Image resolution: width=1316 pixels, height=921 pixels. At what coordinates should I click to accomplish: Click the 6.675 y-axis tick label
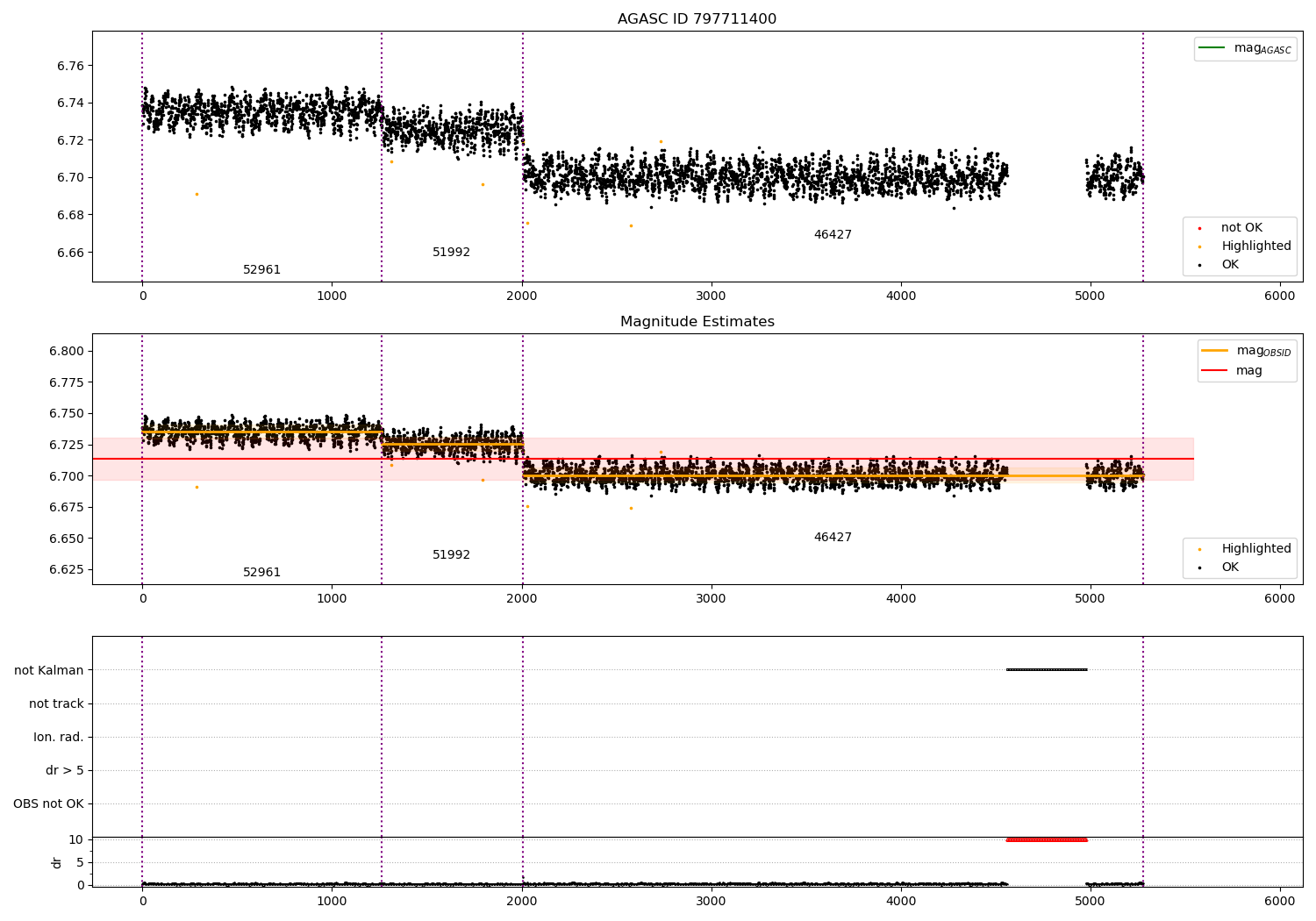coord(67,507)
